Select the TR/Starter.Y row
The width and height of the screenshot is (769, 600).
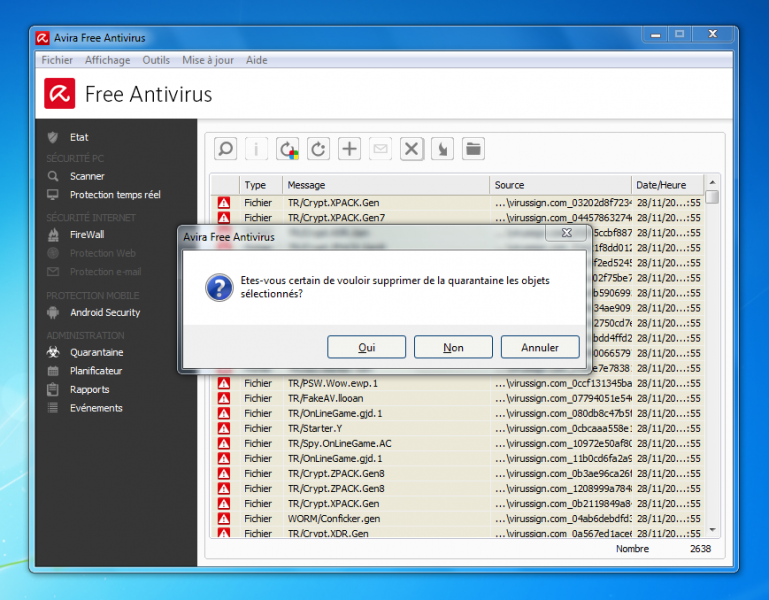pos(458,428)
